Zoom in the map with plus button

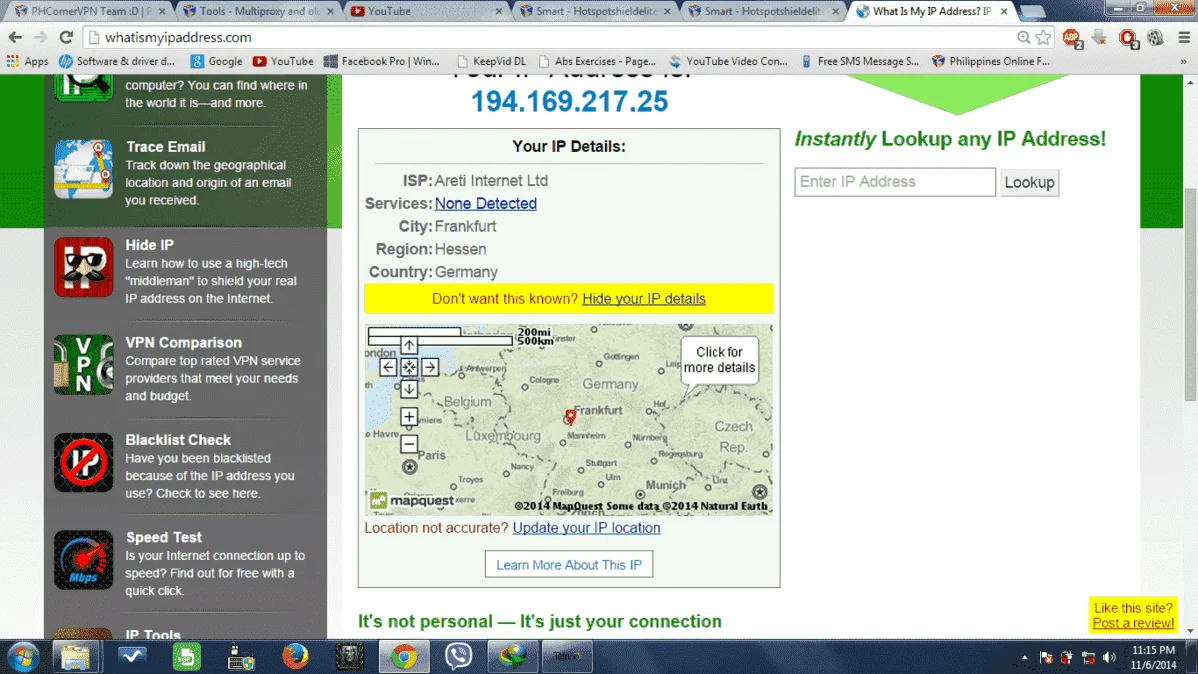[x=409, y=416]
